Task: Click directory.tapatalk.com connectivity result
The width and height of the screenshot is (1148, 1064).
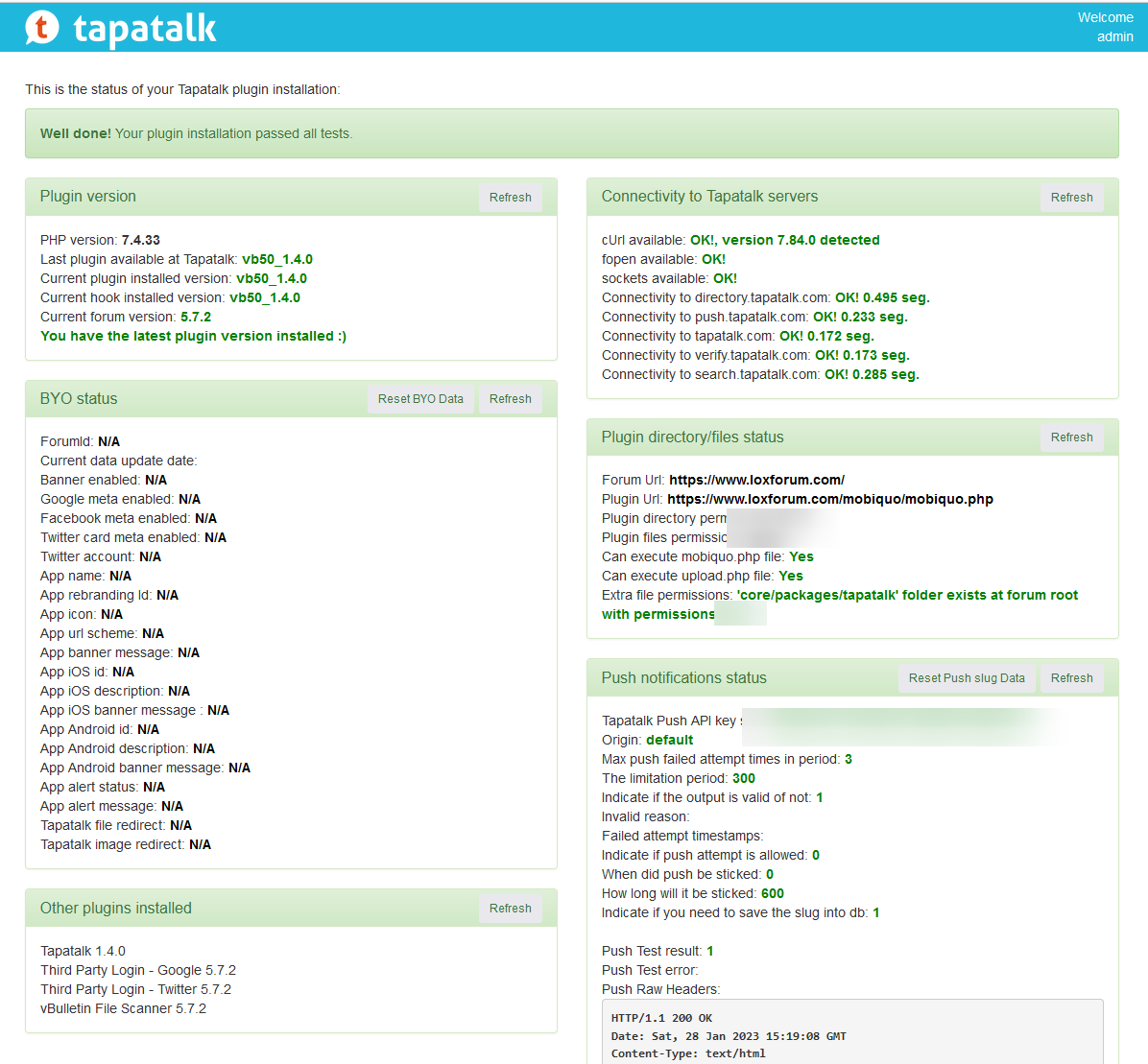Action: click(x=882, y=297)
